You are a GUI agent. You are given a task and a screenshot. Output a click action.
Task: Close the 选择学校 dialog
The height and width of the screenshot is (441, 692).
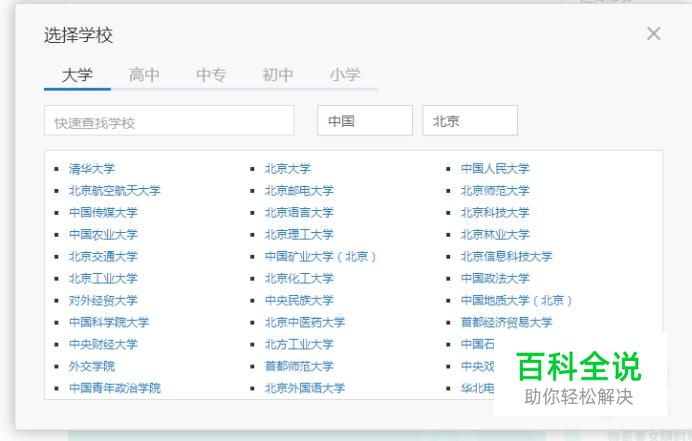click(653, 34)
